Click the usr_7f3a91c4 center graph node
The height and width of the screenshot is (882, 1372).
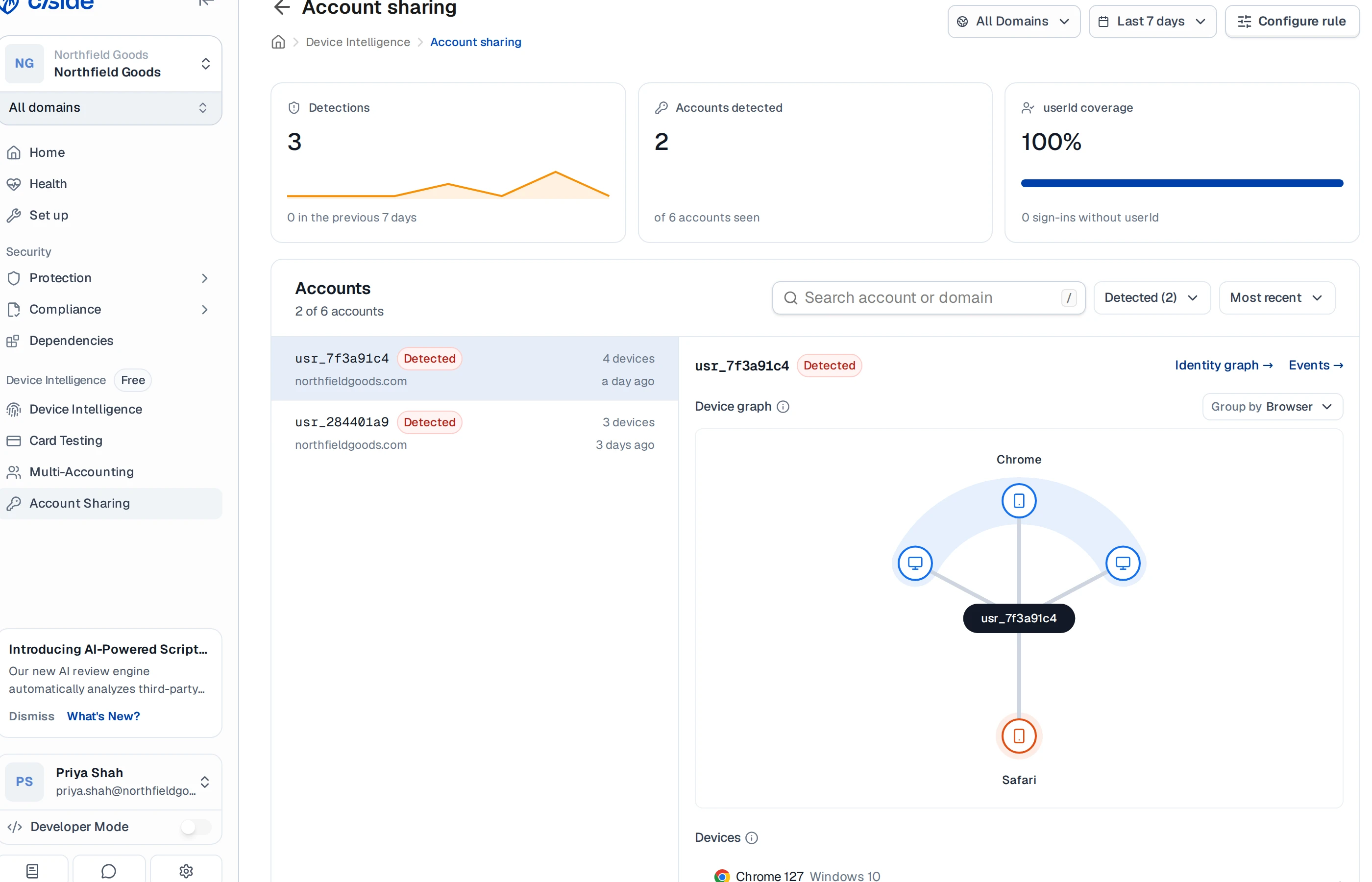(1019, 618)
